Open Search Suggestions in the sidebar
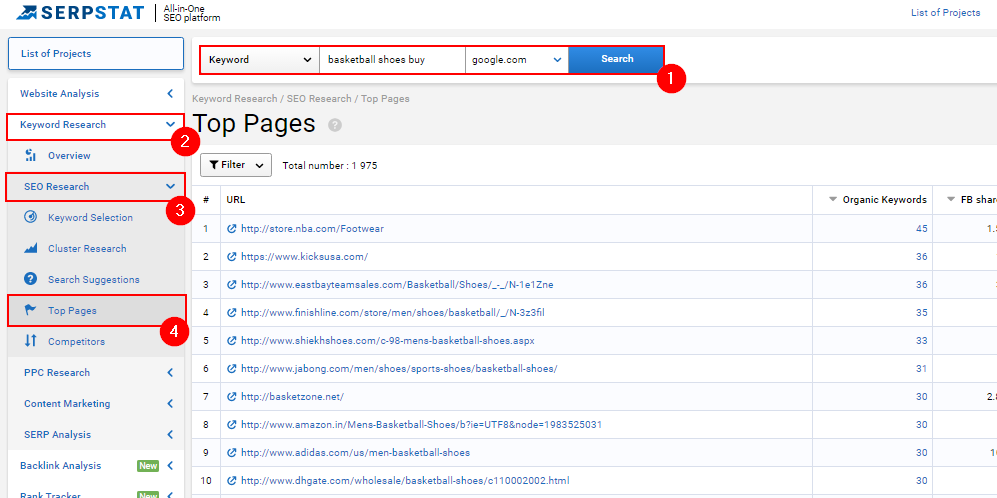Image resolution: width=997 pixels, height=498 pixels. tap(95, 279)
